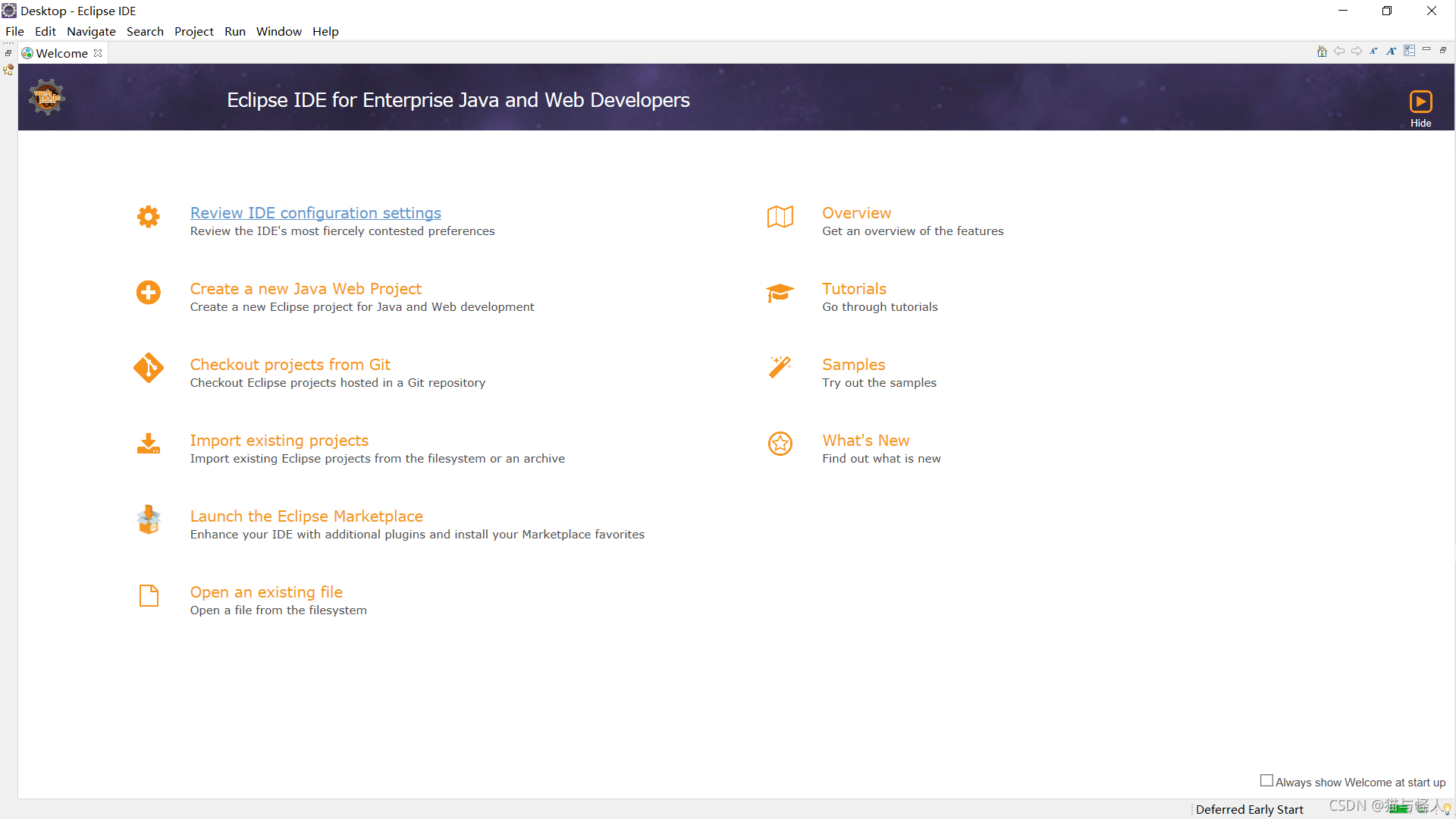1456x819 pixels.
Task: Open the Window menu
Action: [278, 31]
